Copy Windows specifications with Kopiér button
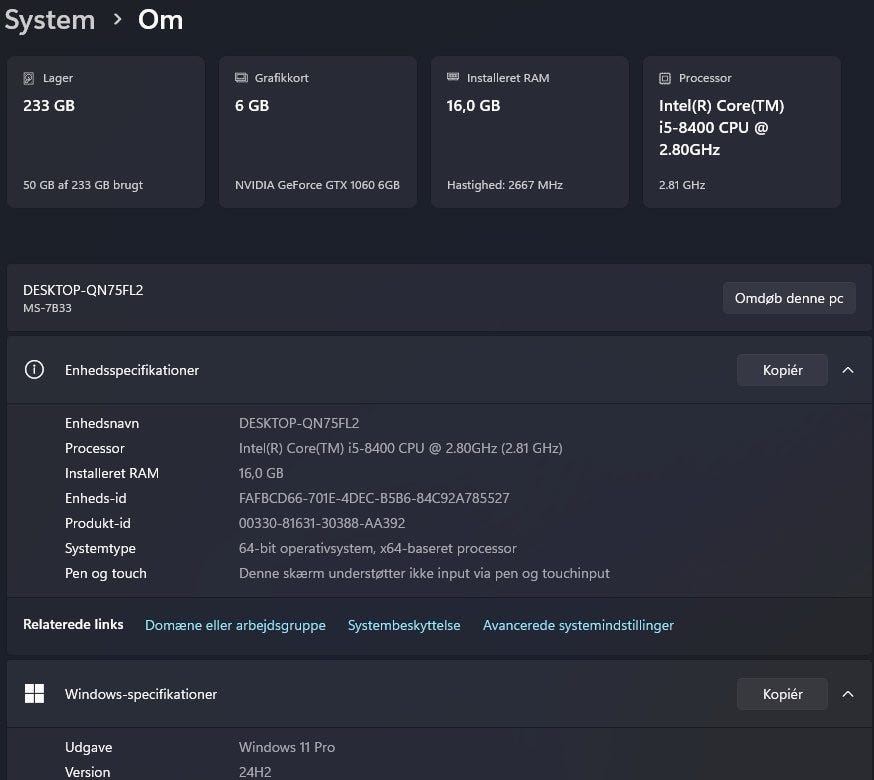This screenshot has width=874, height=780. pyautogui.click(x=782, y=694)
